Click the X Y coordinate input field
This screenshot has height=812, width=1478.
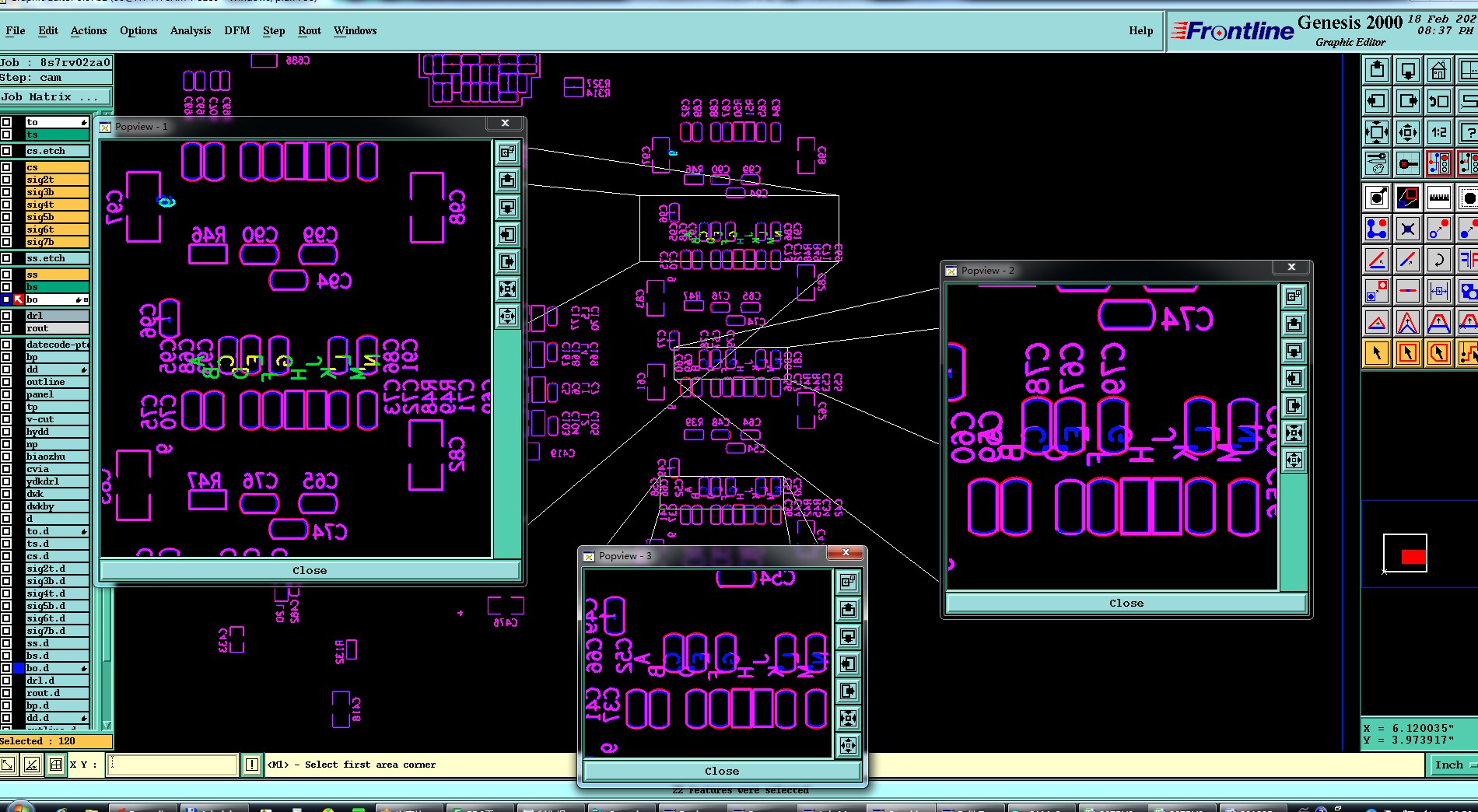point(173,765)
